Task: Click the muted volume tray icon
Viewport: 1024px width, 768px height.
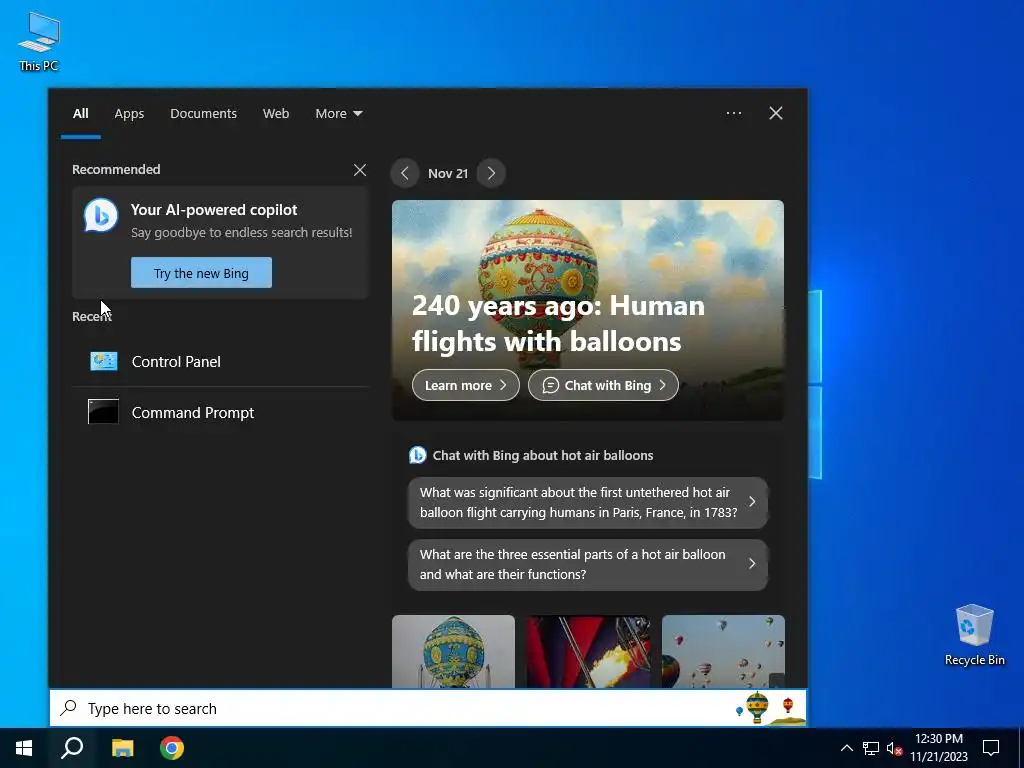Action: [x=894, y=748]
